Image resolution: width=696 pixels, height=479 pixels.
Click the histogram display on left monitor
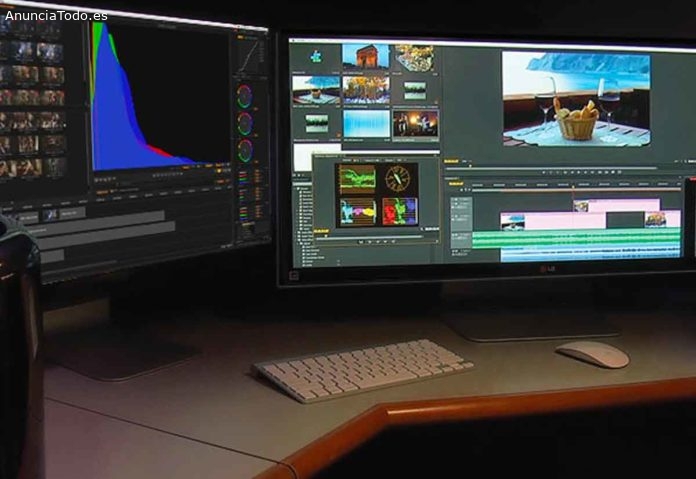click(x=160, y=95)
